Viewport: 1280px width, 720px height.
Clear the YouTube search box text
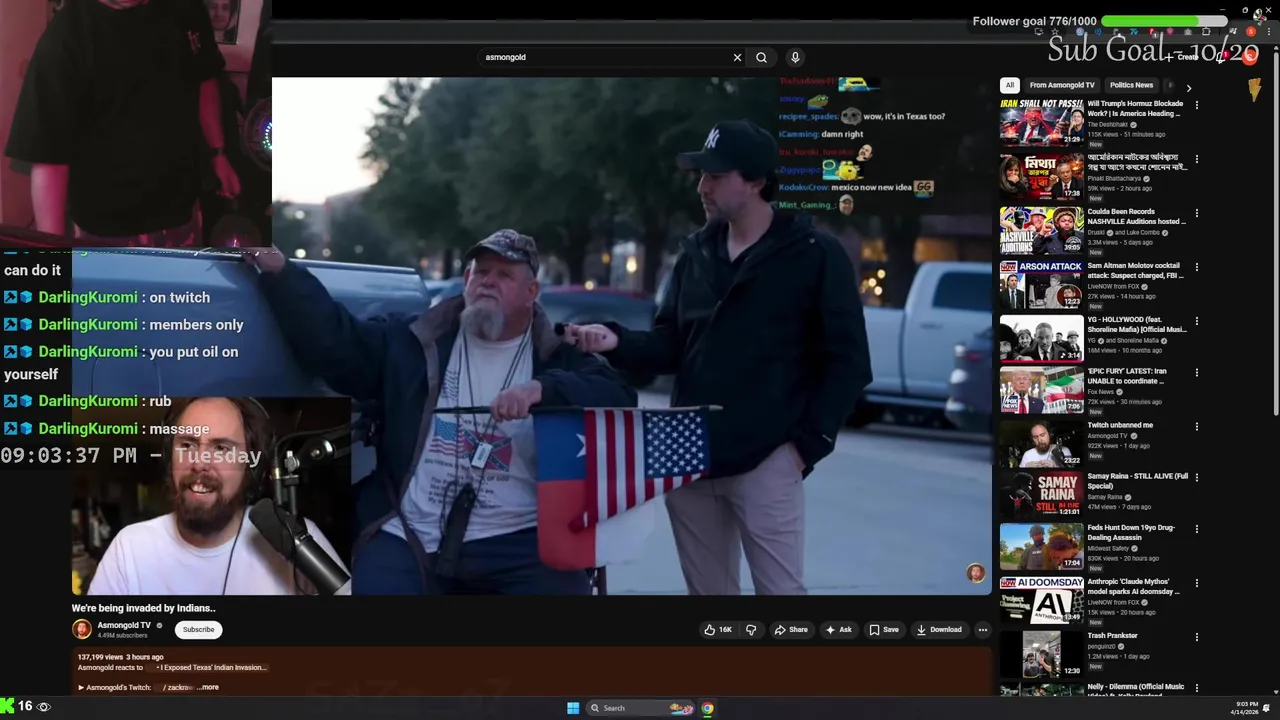[737, 57]
